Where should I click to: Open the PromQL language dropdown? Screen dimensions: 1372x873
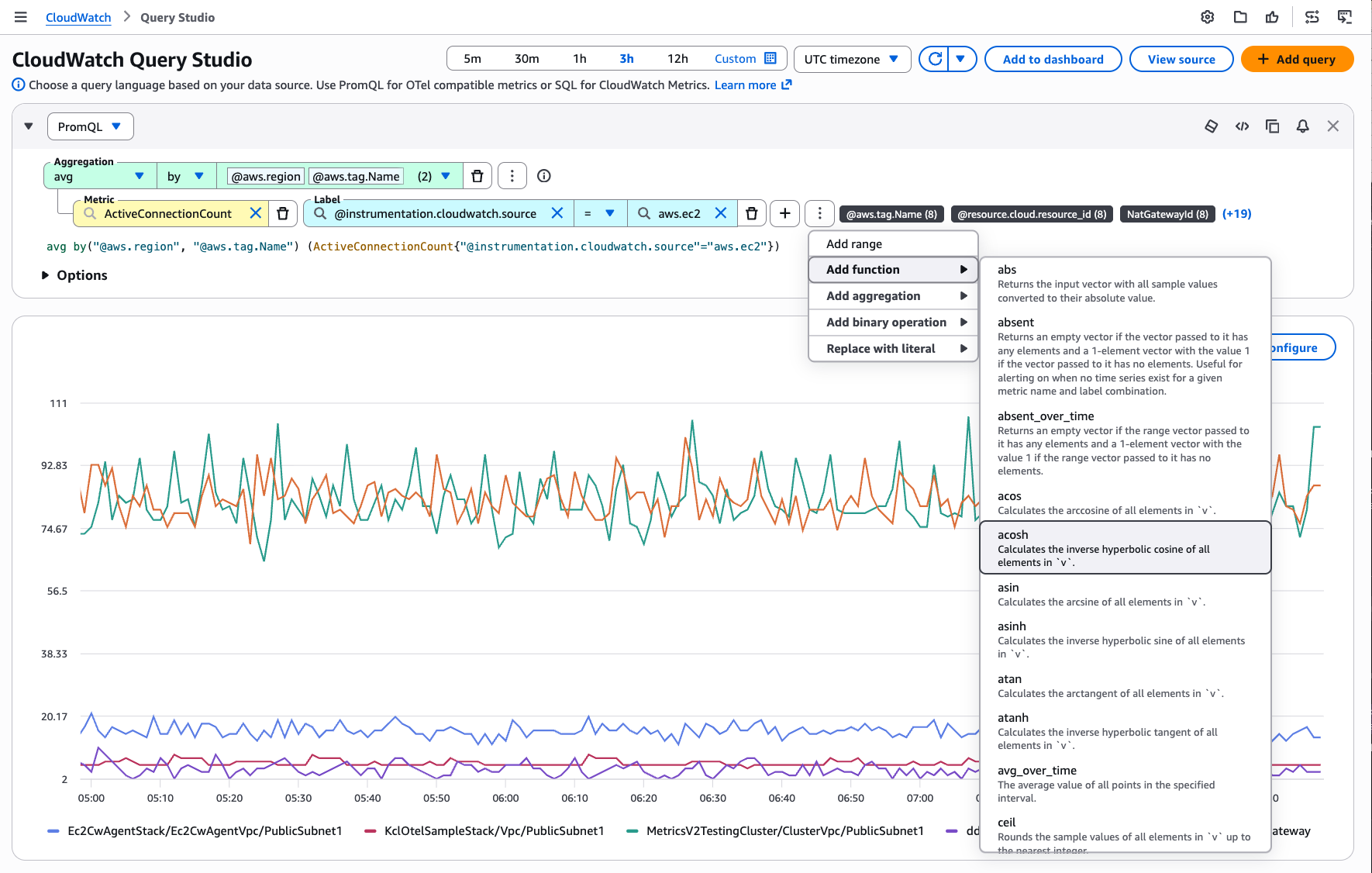(90, 126)
